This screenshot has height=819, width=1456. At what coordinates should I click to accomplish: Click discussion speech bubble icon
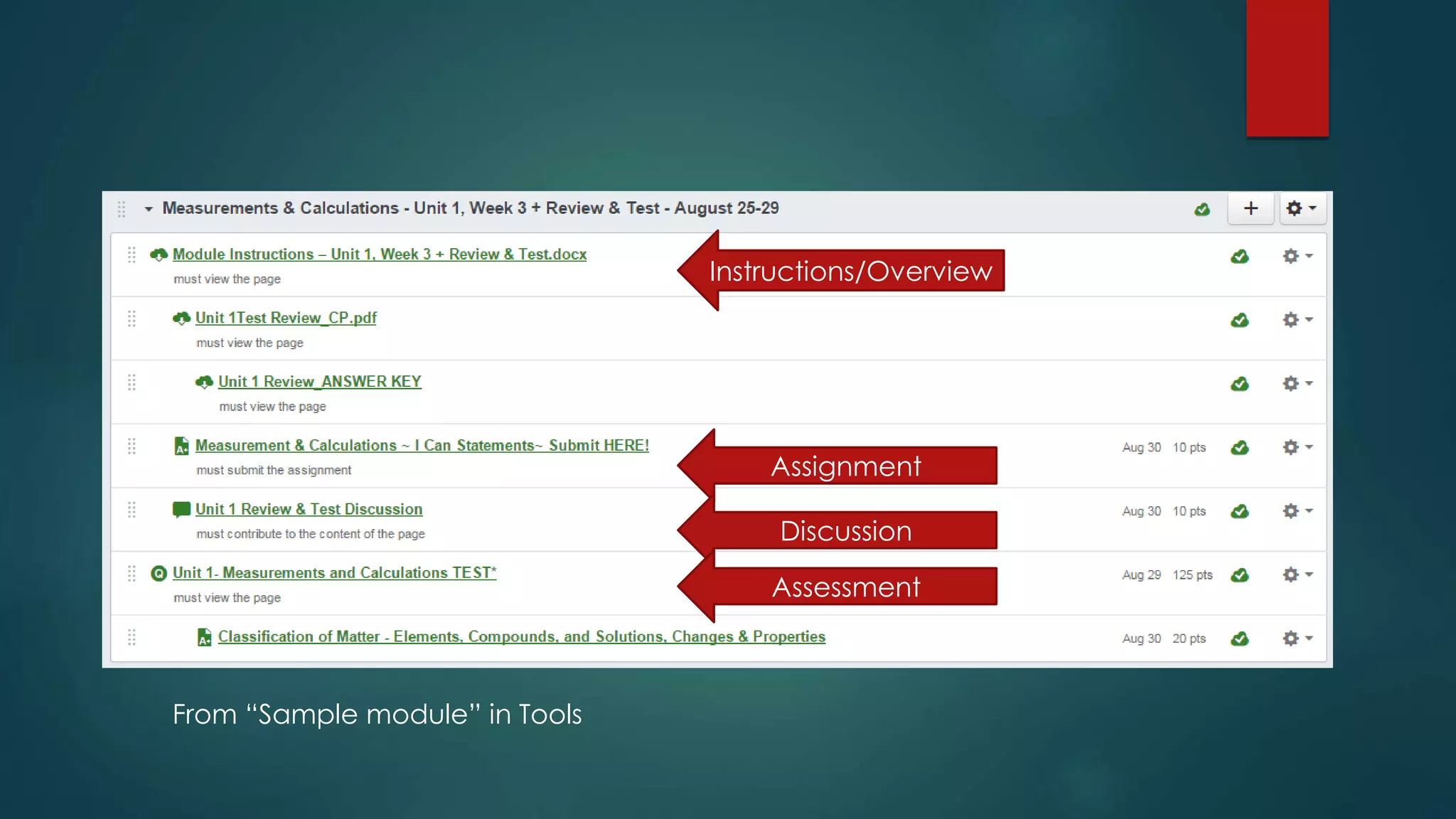point(181,509)
